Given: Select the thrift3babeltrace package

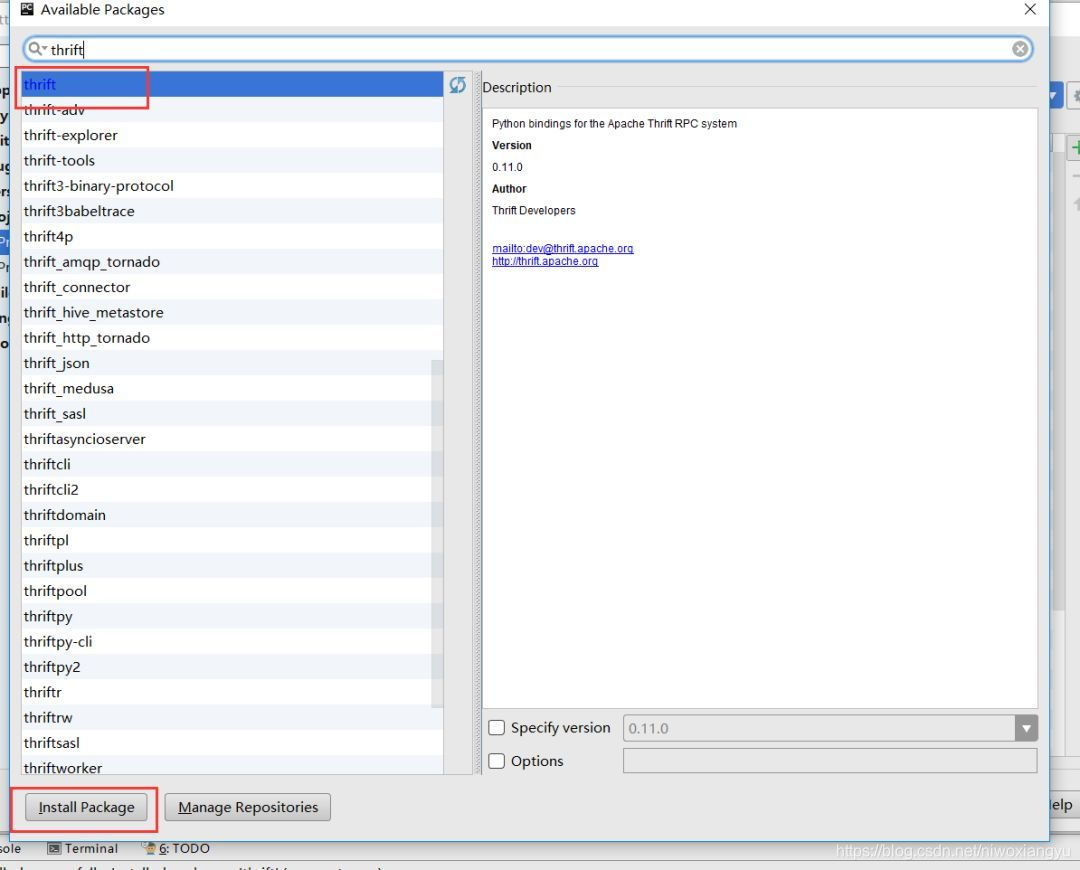Looking at the screenshot, I should click(232, 211).
